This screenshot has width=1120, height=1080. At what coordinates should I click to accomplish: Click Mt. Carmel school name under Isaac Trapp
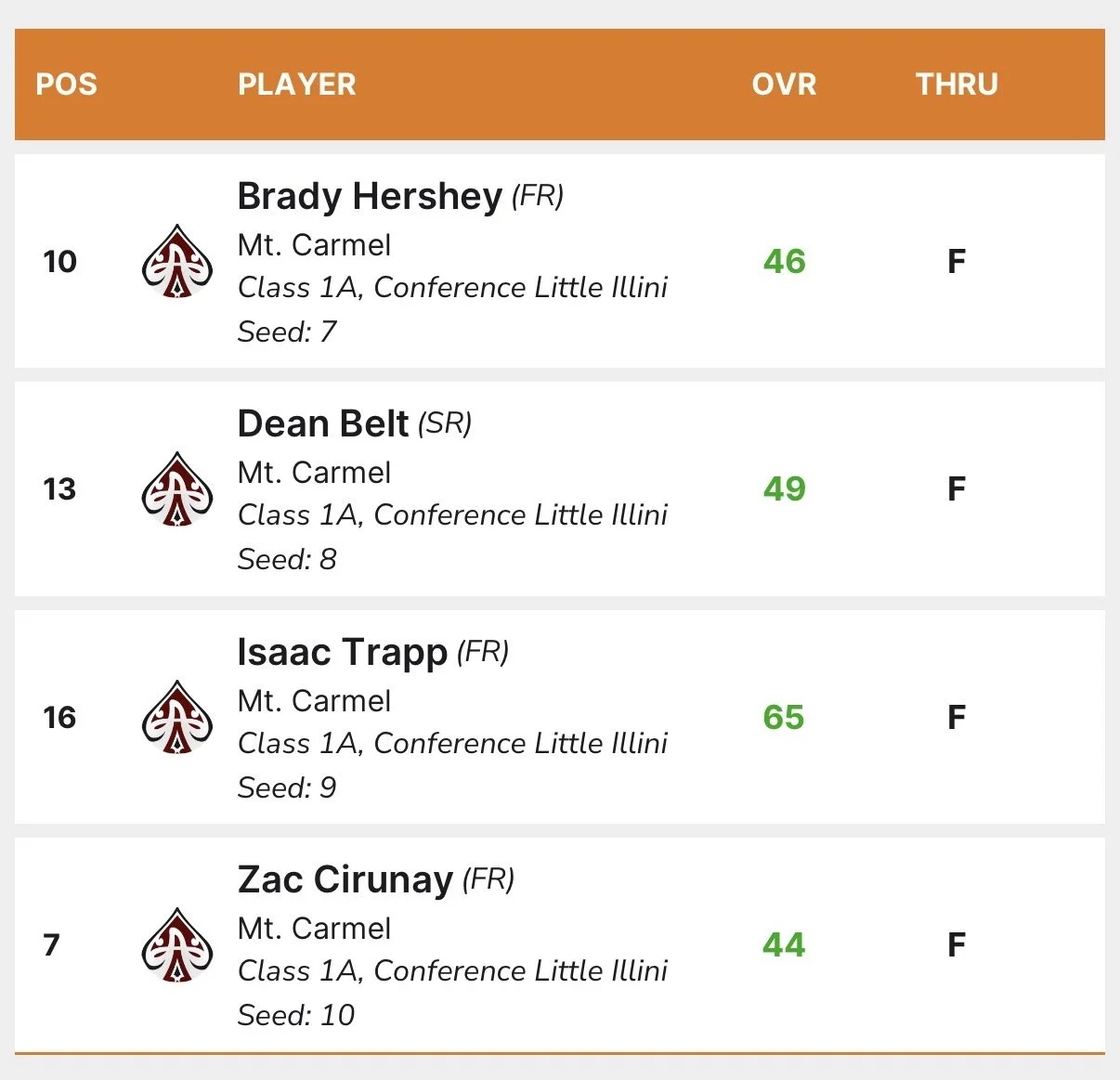(x=315, y=701)
